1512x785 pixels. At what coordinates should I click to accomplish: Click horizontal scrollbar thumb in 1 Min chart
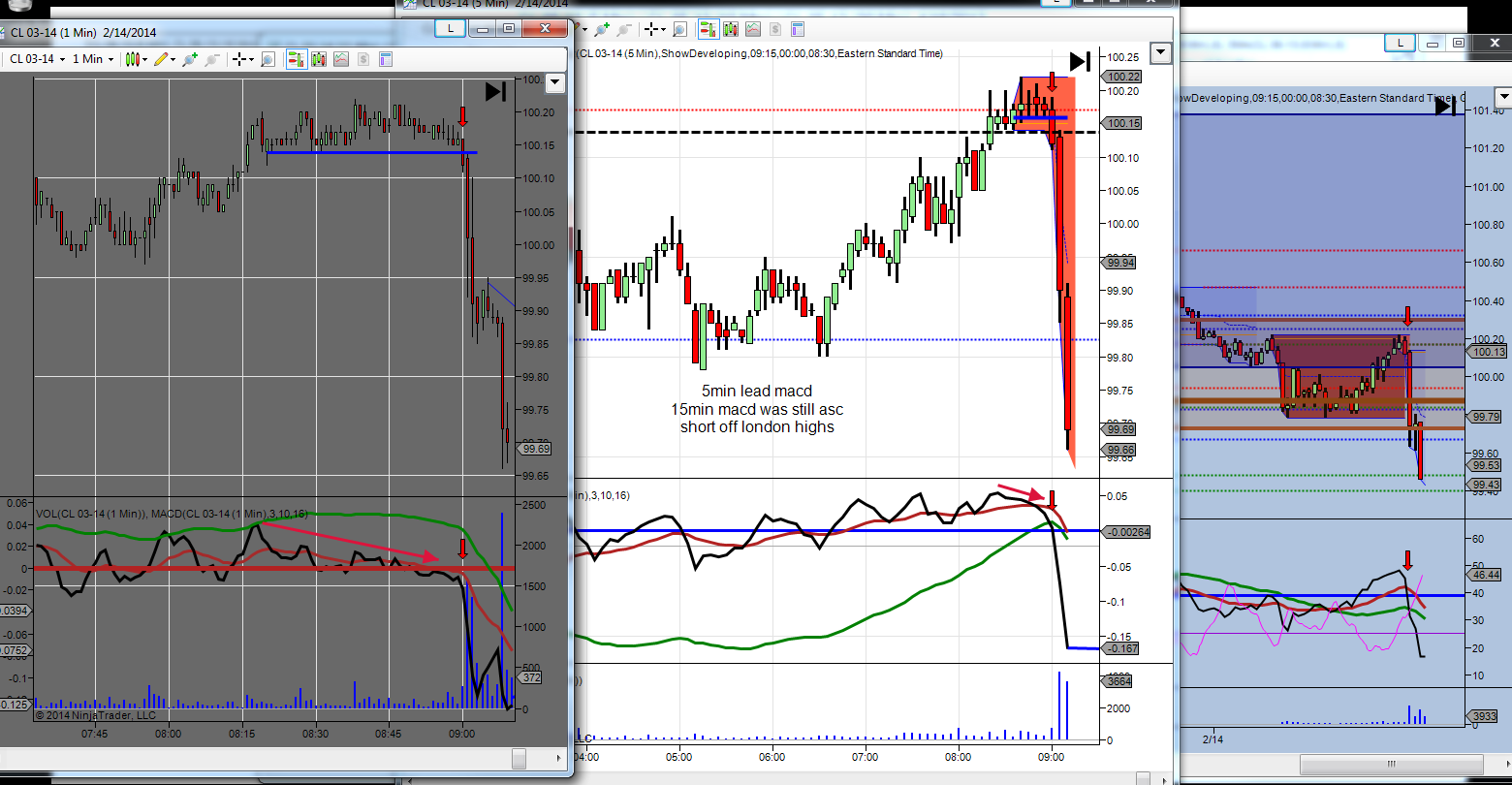[519, 758]
